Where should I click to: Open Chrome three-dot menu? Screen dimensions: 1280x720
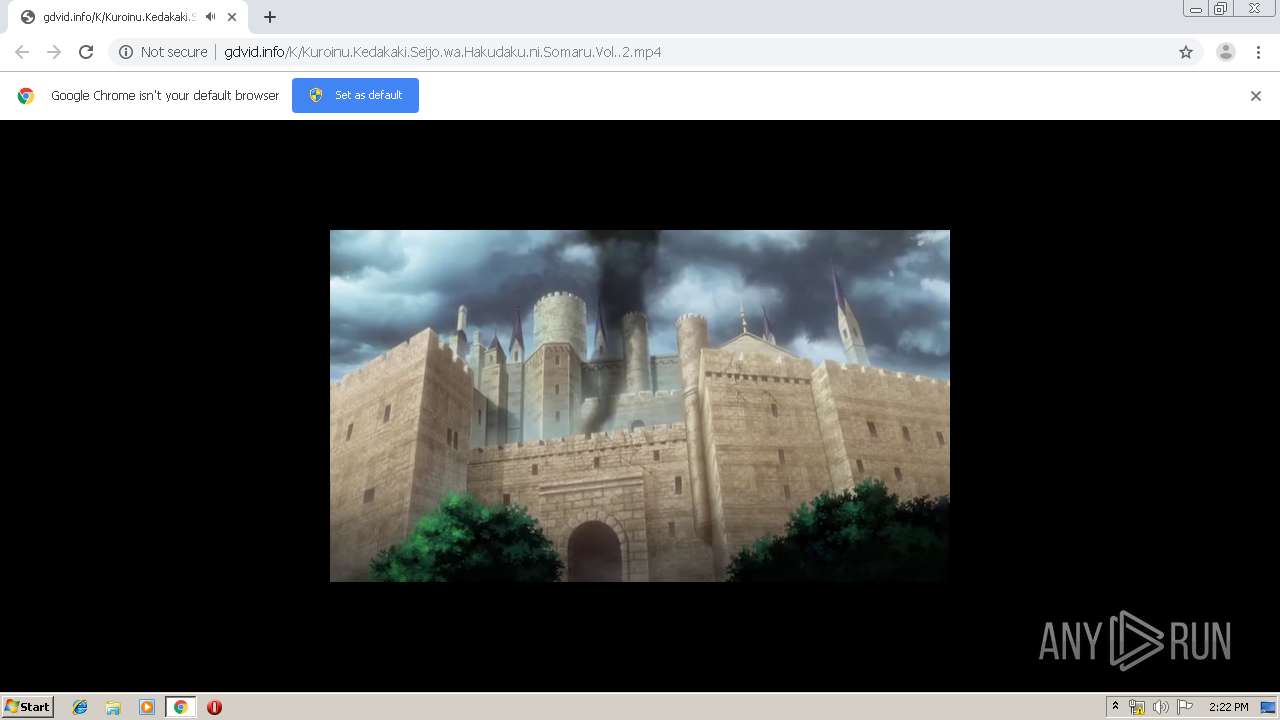click(x=1258, y=52)
